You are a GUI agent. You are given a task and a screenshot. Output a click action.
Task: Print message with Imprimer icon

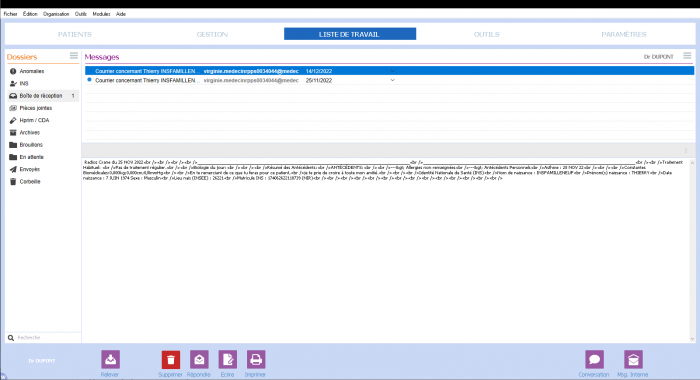point(256,359)
